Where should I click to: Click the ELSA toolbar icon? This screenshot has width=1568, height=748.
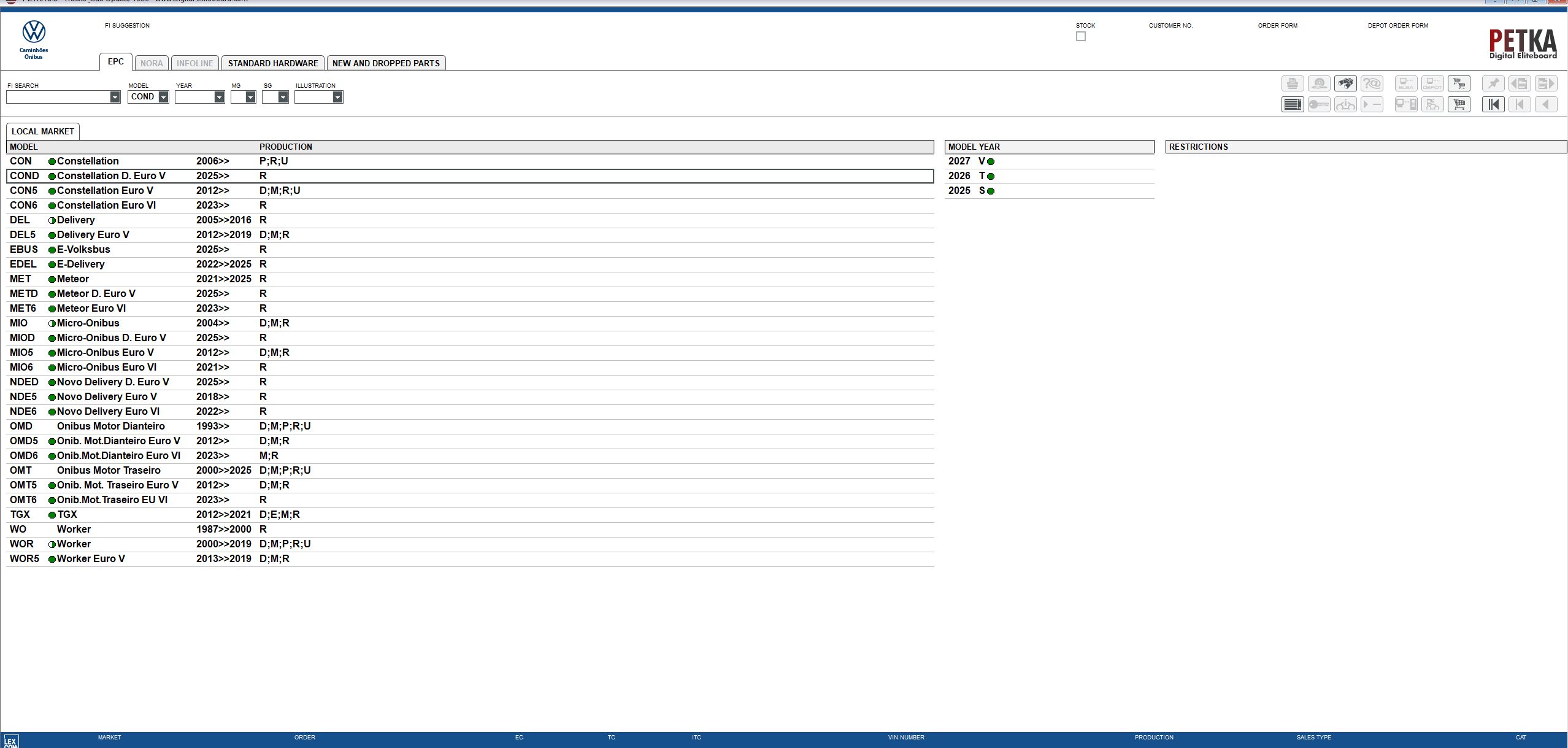[x=1407, y=83]
